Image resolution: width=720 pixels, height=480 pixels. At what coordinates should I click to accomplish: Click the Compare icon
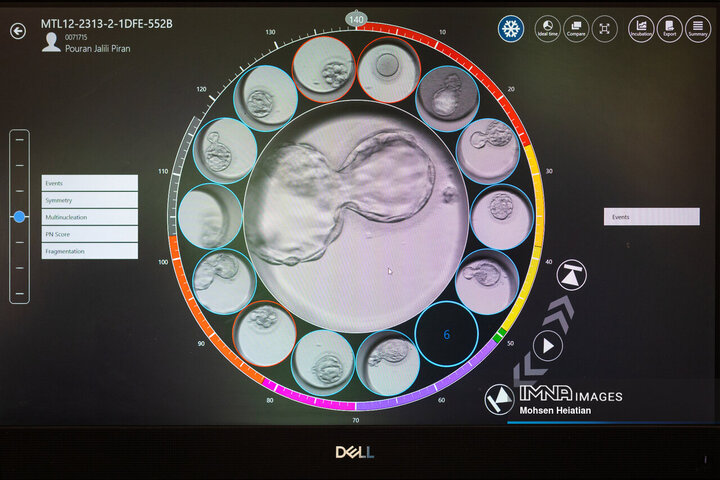576,29
